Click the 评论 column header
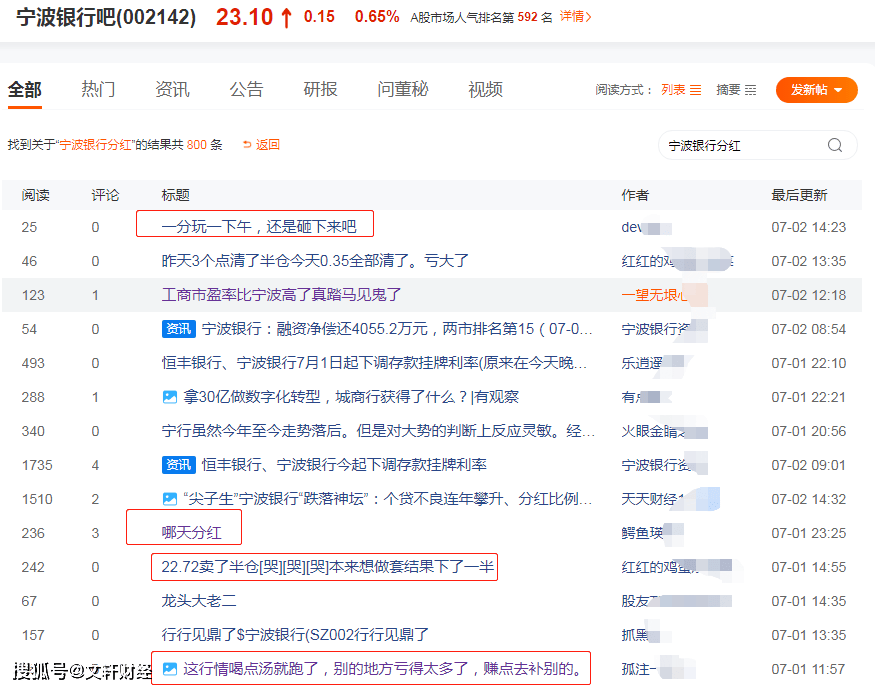Screen dimensions: 875x690 [x=105, y=195]
